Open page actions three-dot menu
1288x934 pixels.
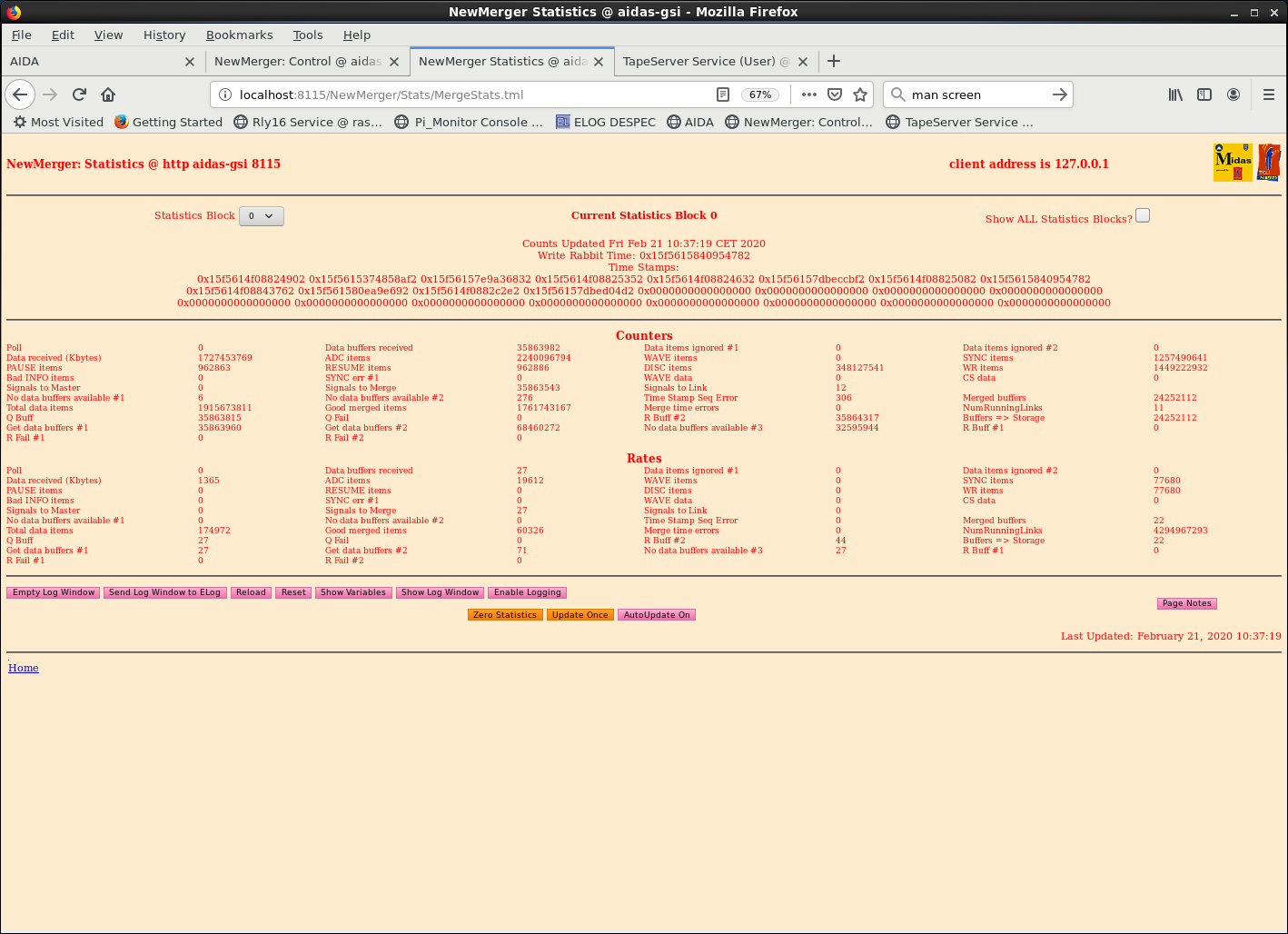tap(809, 94)
